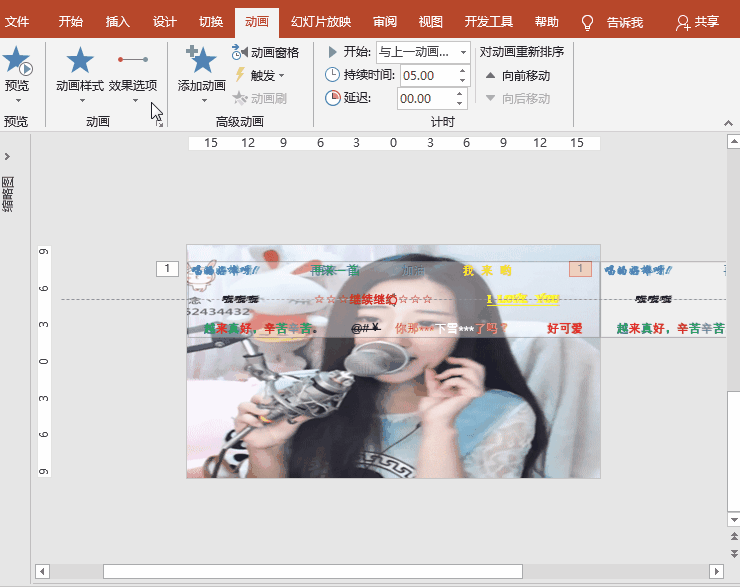Screen dimensions: 740x587
Task: Open the 动画样式 animation styles gallery
Action: (80, 74)
